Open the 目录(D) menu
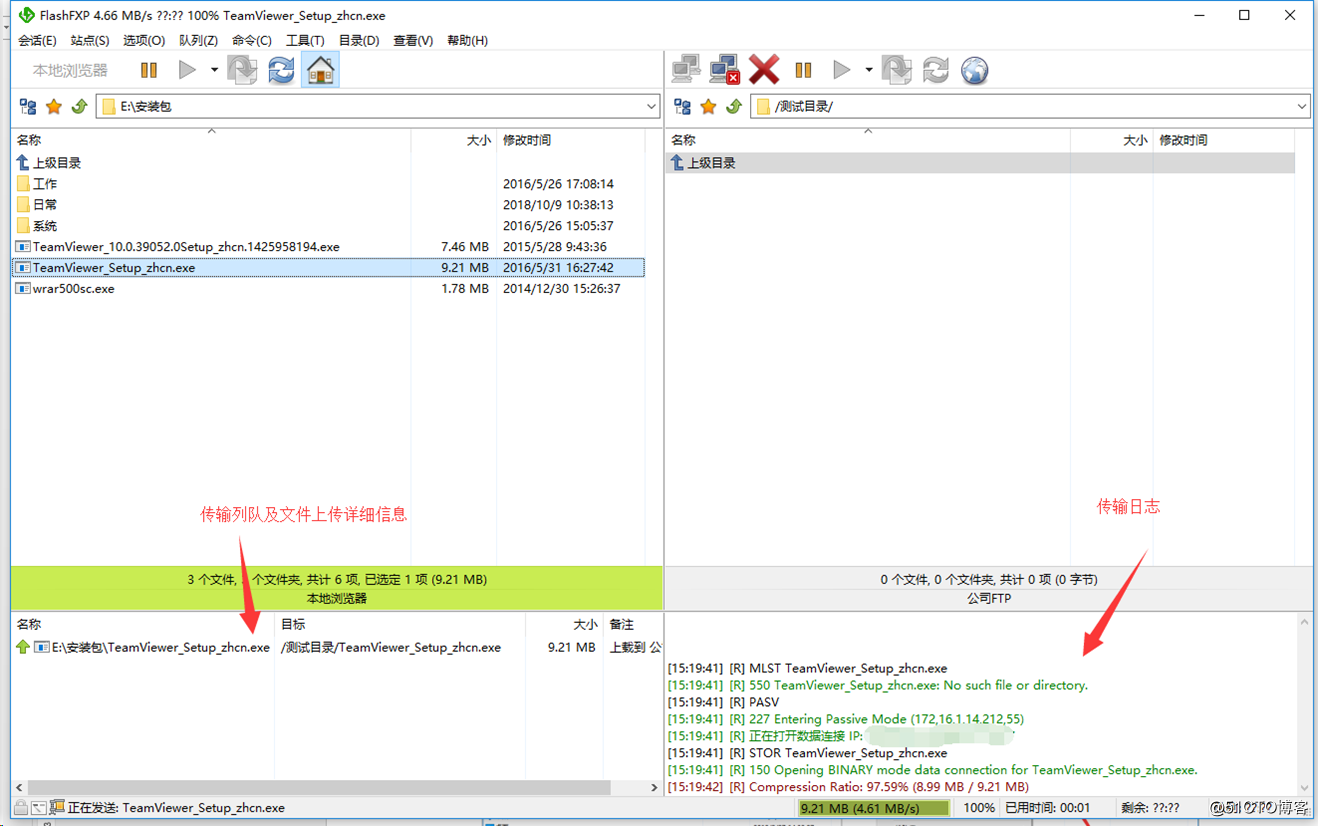 coord(359,41)
